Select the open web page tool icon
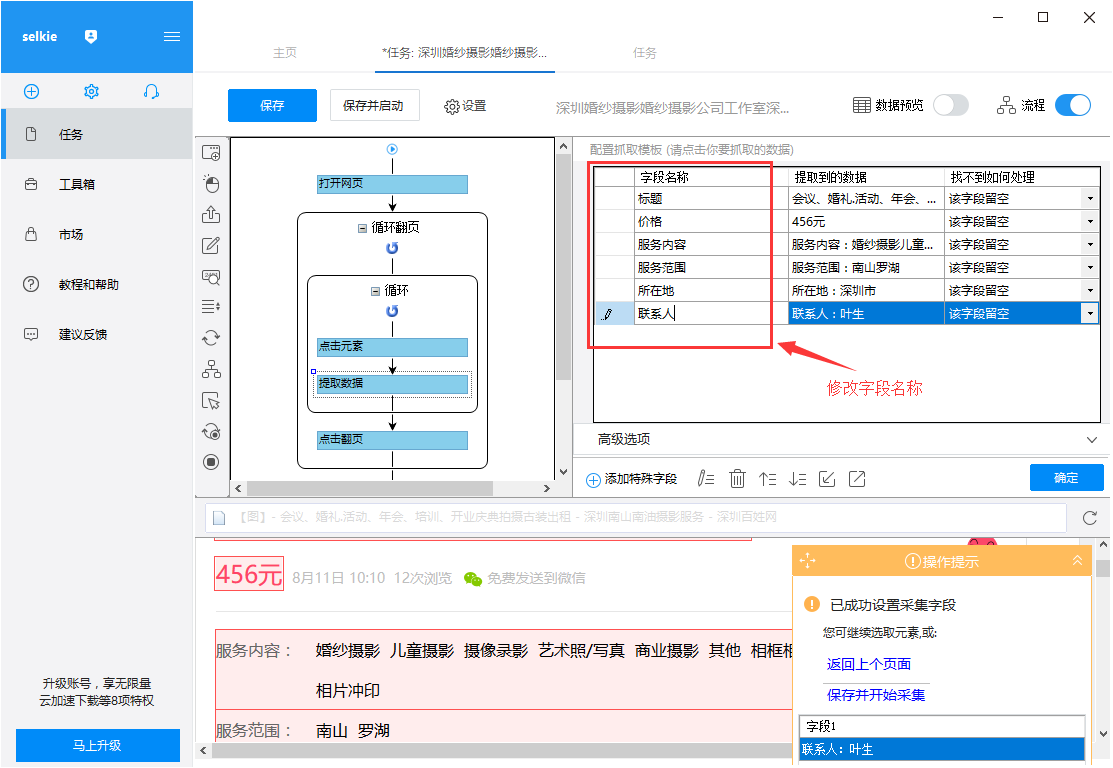Image resolution: width=1113 pixels, height=768 pixels. [x=211, y=153]
